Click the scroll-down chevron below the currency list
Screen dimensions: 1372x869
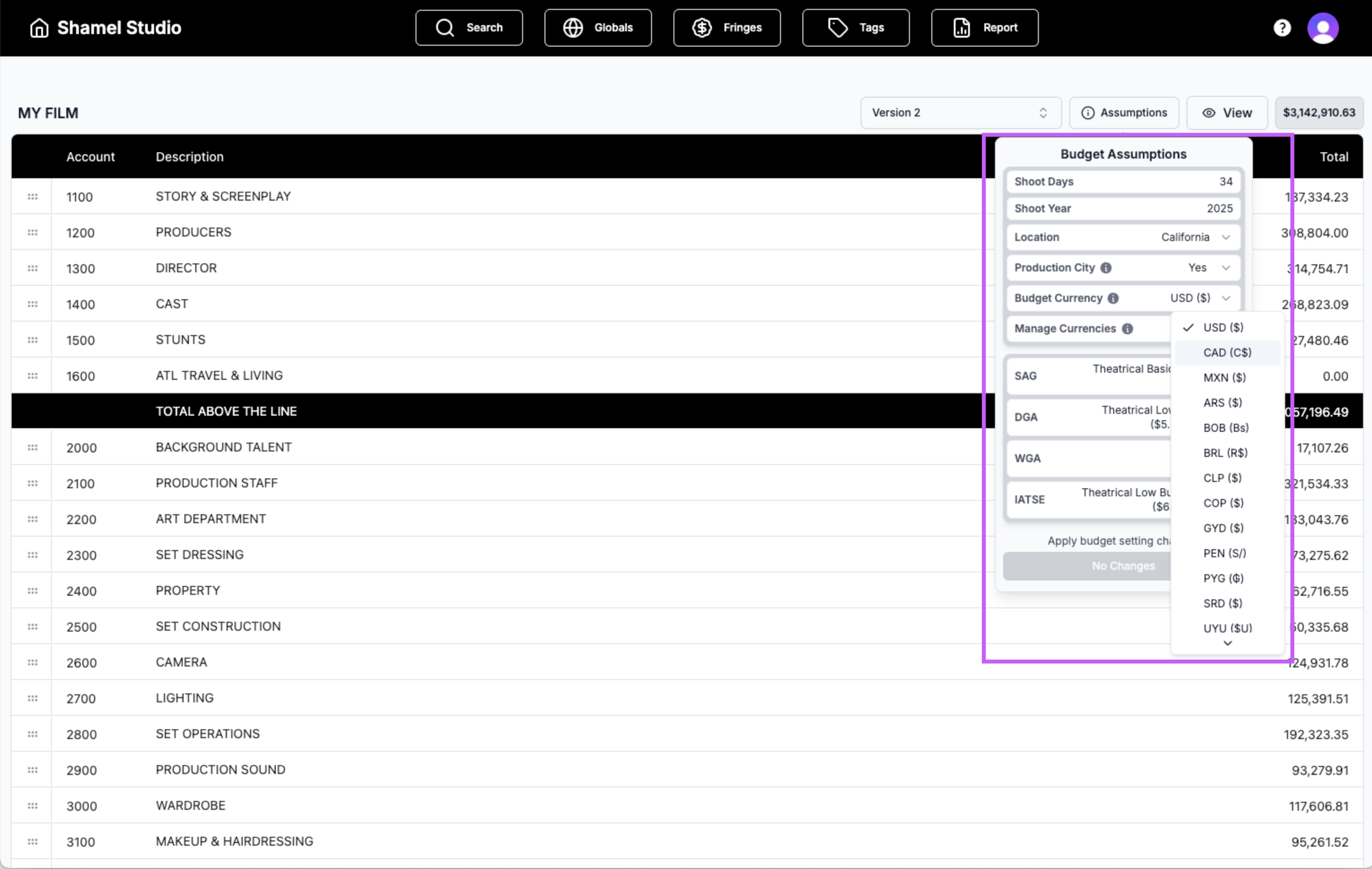tap(1227, 643)
